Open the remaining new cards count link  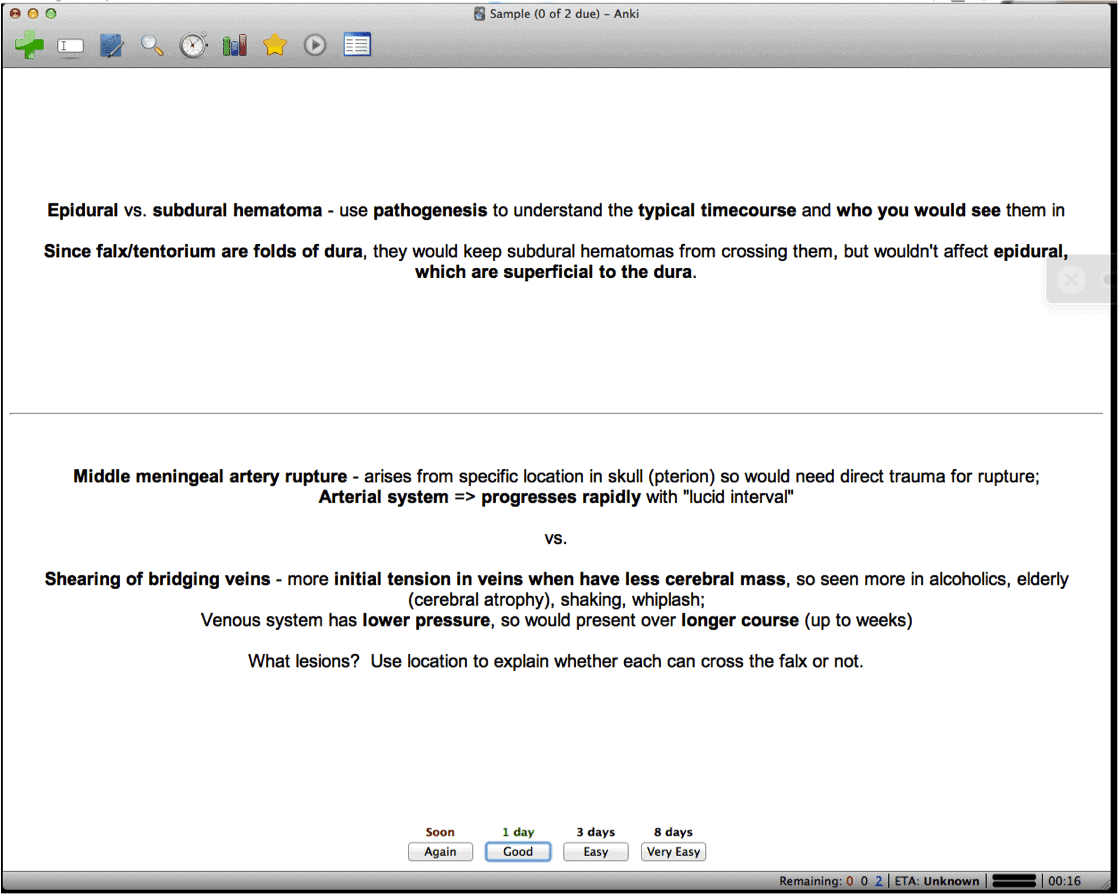tap(878, 881)
